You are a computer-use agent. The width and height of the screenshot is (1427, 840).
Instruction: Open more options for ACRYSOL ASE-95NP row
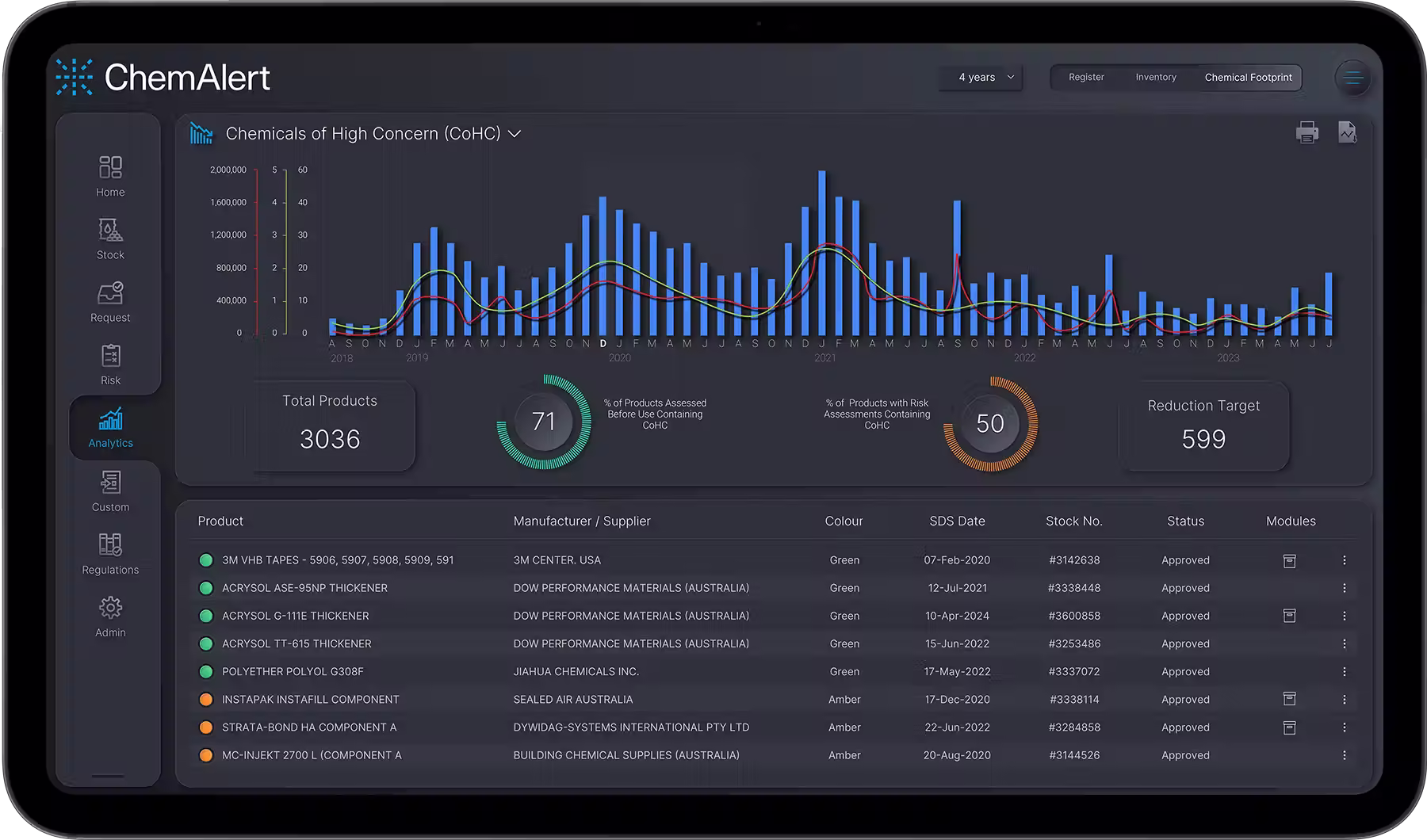(x=1344, y=588)
